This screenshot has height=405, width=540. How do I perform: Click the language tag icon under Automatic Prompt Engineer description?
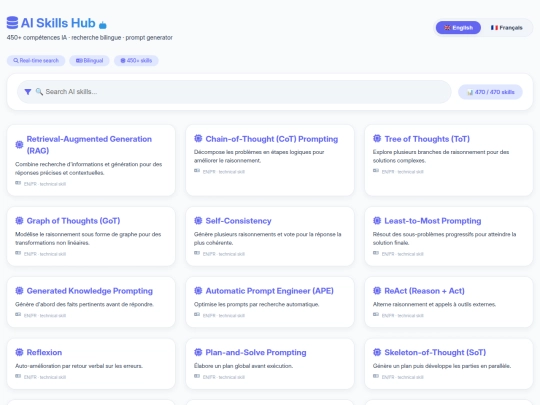click(x=197, y=315)
